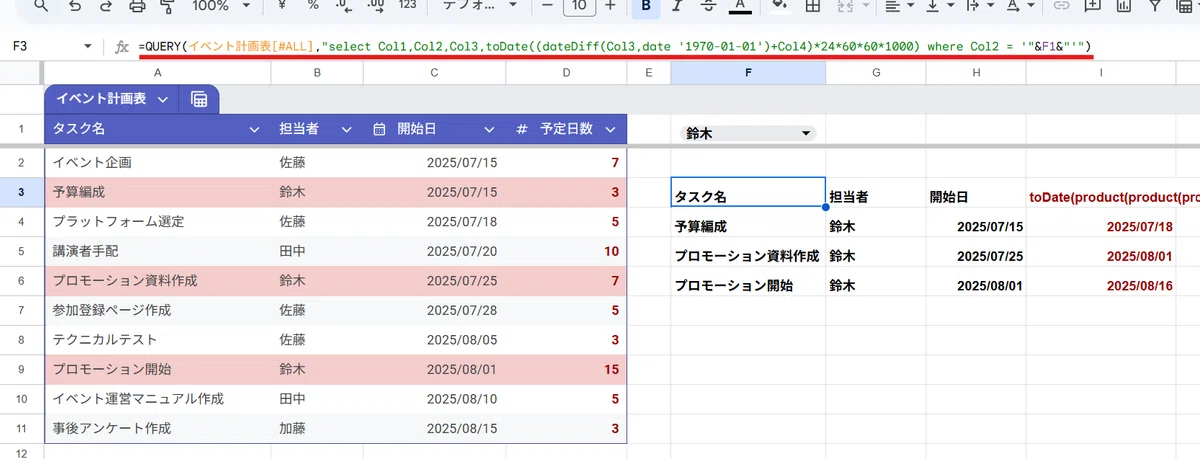Toggle italic formatting
Viewport: 1200px width, 459px height.
click(x=677, y=5)
